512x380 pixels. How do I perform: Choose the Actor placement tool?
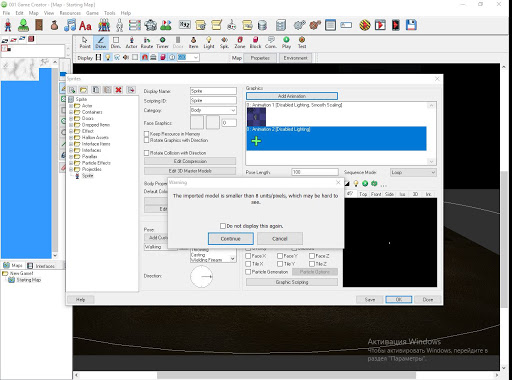click(131, 43)
